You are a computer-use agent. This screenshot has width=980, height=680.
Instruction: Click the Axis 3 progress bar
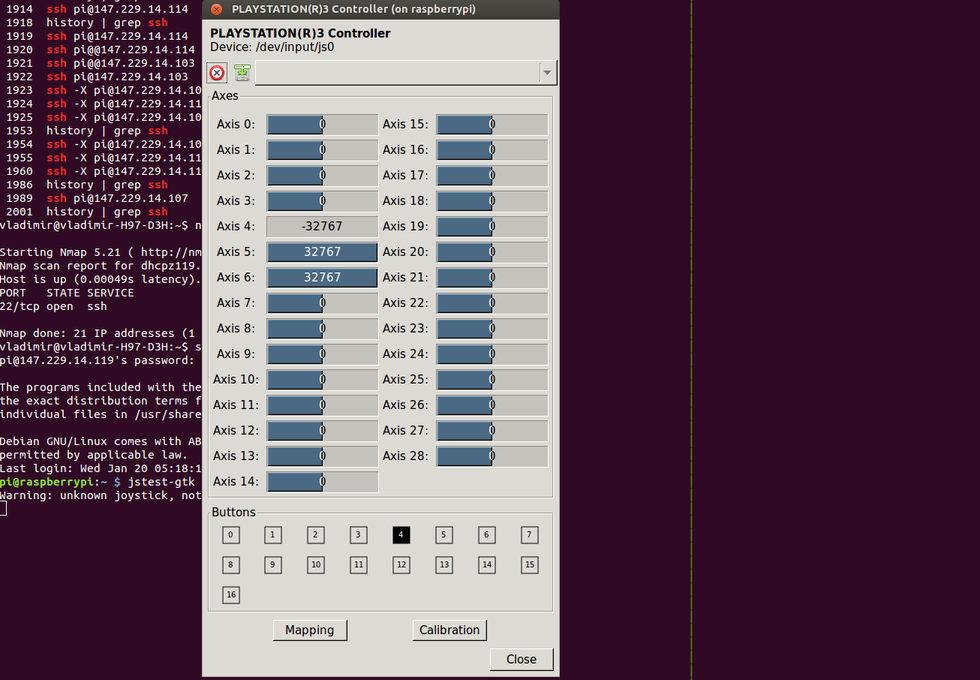click(x=322, y=201)
